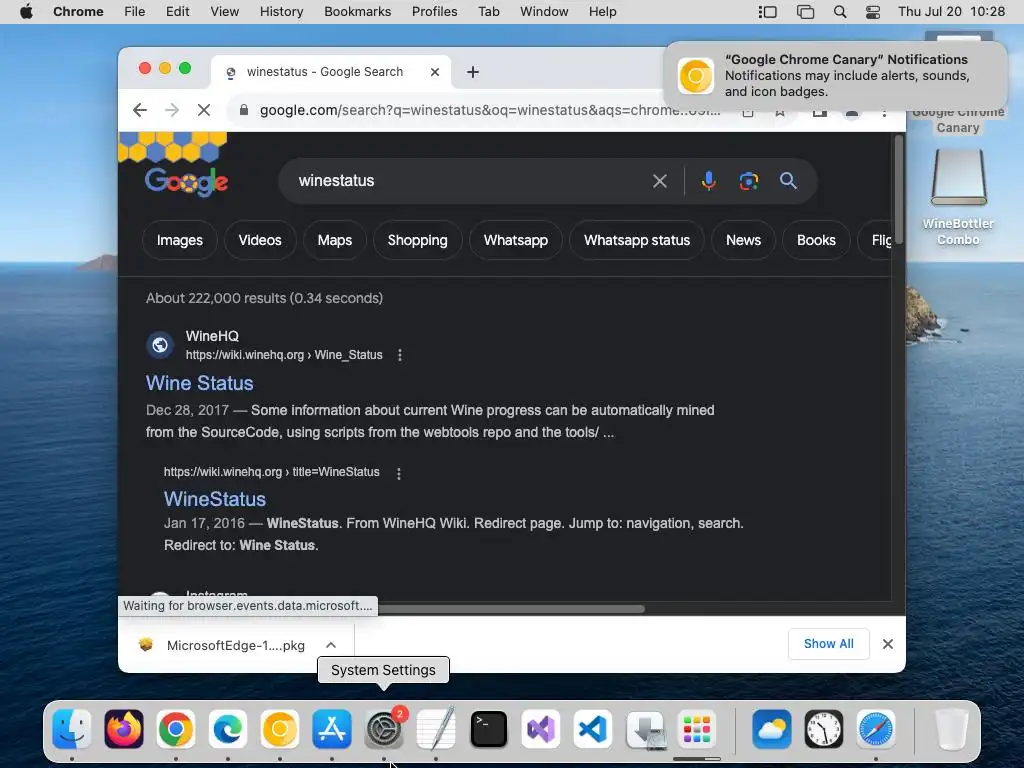This screenshot has width=1024, height=768.
Task: Switch to Maps results
Action: [334, 240]
